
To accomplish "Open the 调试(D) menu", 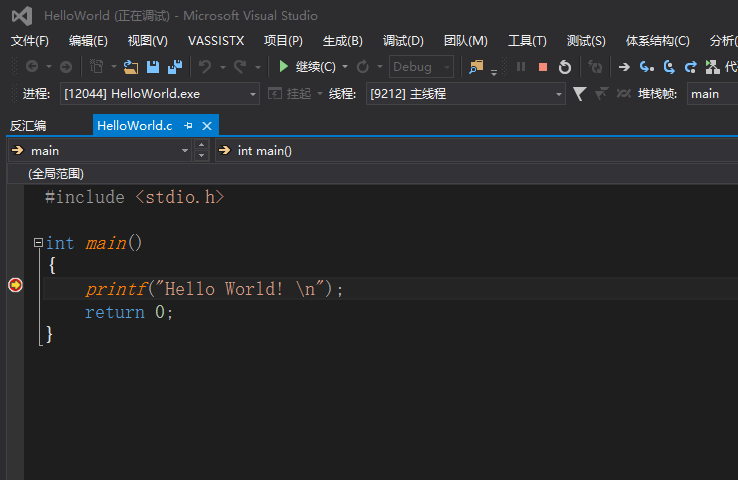I will tap(403, 41).
